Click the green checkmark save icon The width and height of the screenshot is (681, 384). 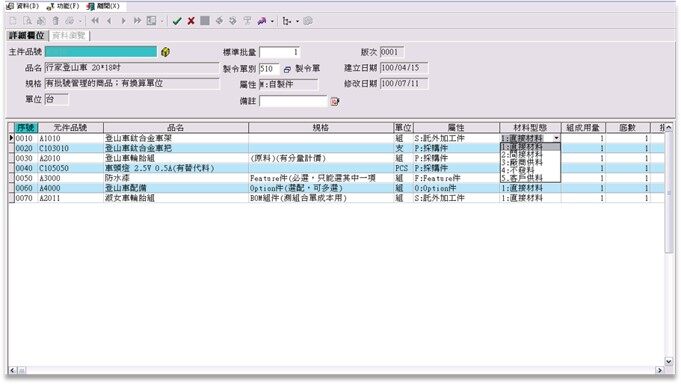point(177,21)
